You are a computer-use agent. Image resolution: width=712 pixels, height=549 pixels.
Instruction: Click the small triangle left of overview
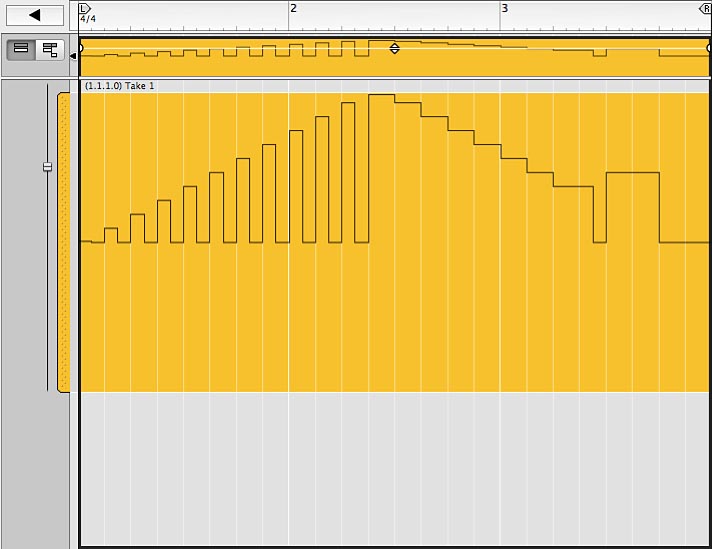[73, 57]
